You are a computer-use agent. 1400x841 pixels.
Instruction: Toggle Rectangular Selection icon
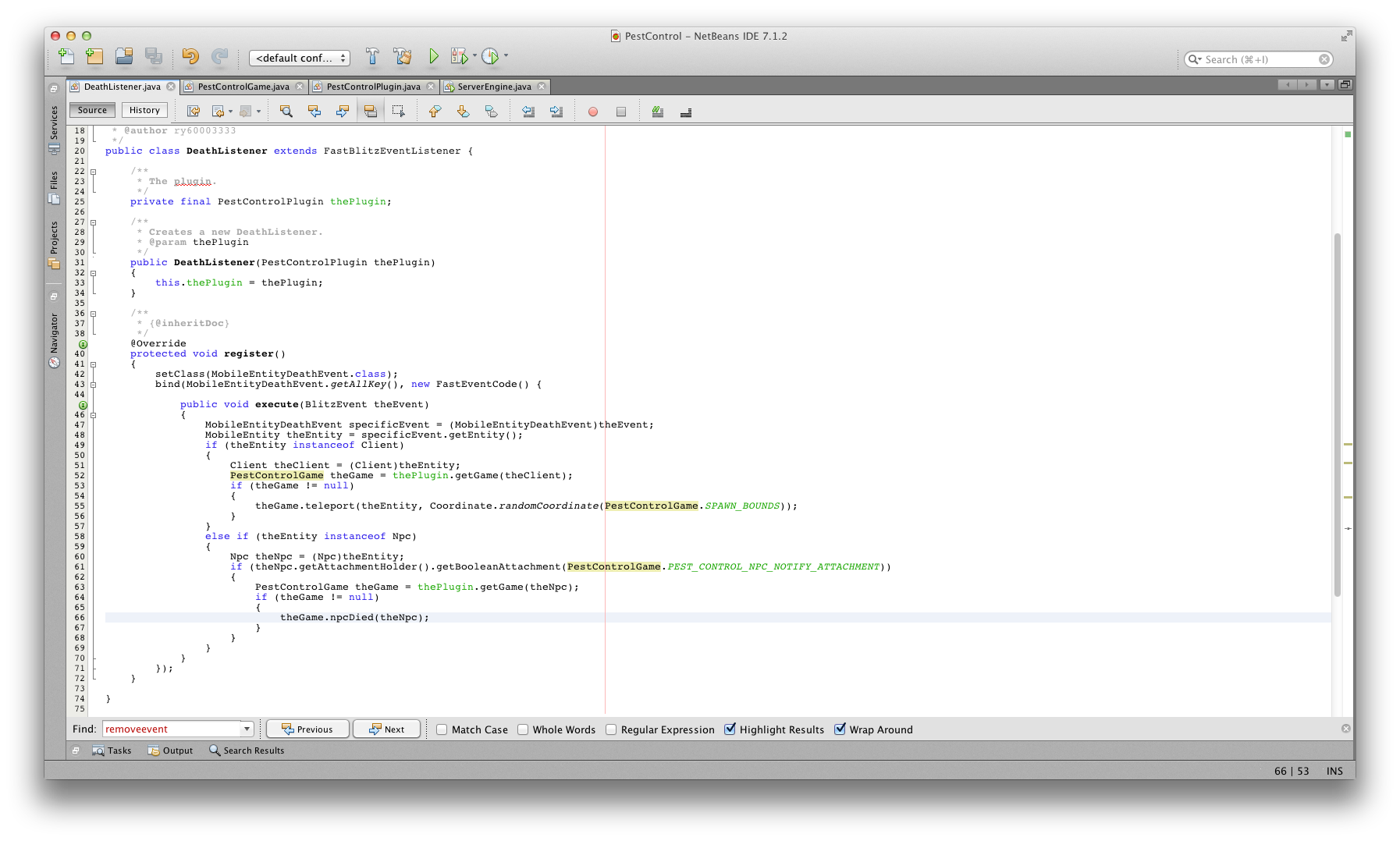(x=399, y=112)
